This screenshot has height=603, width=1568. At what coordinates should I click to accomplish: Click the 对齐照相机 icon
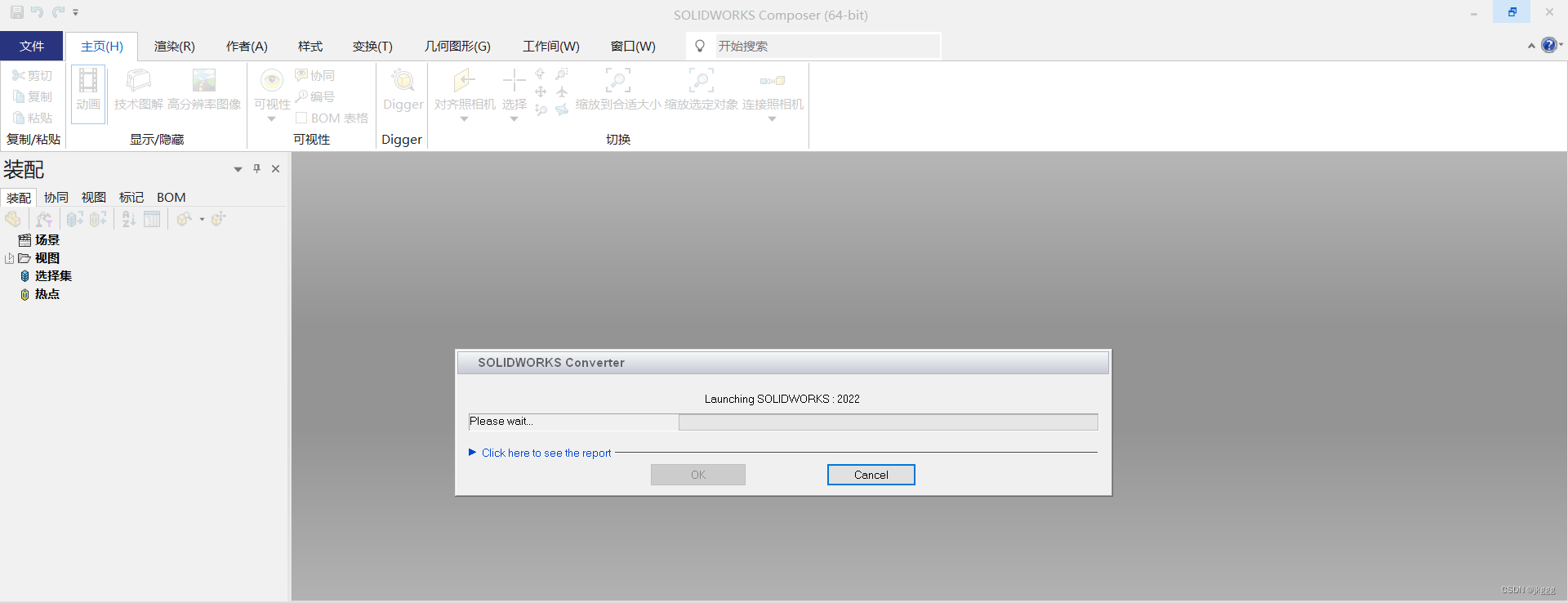click(x=464, y=80)
